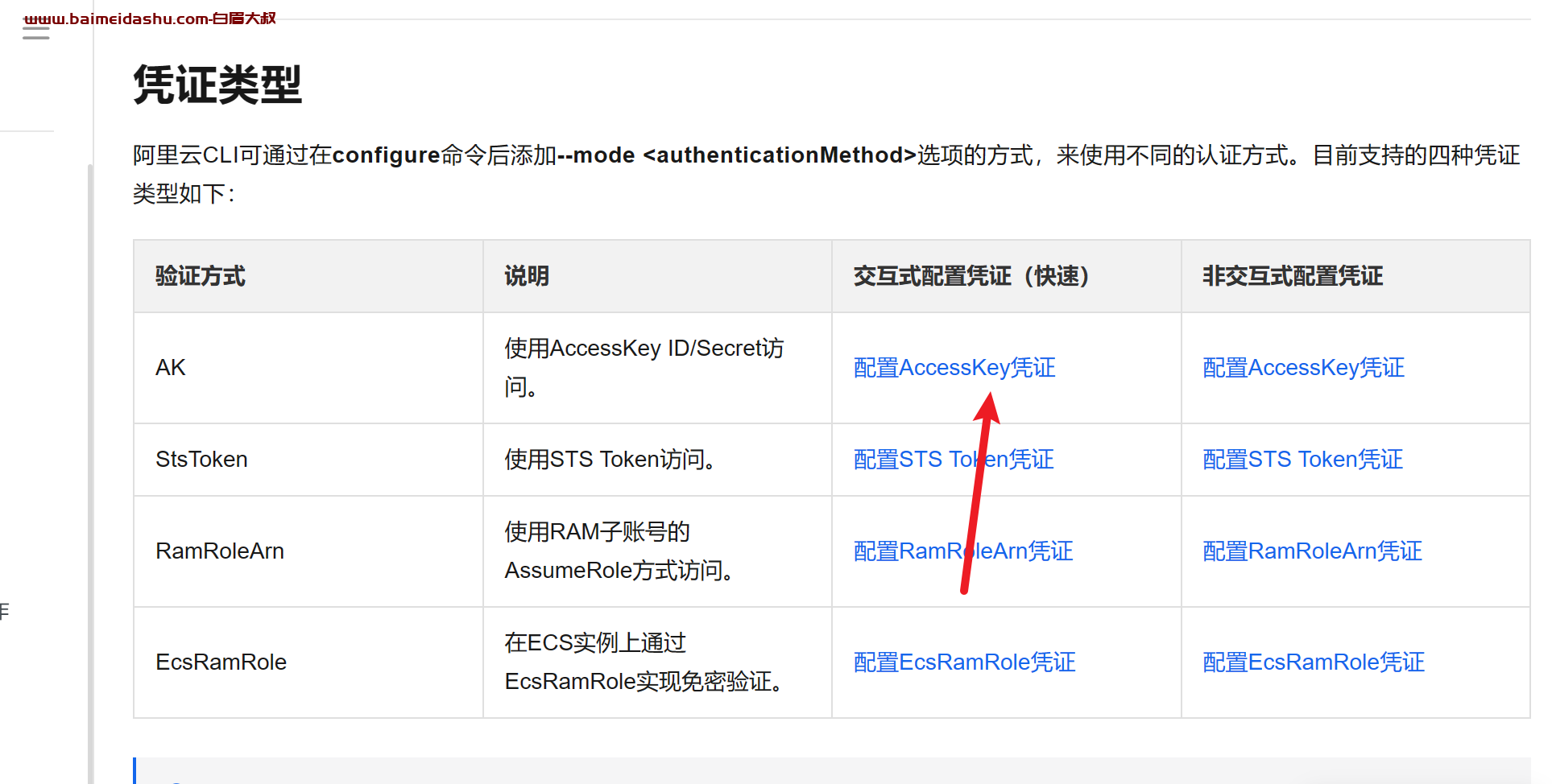Click the left sidebar scrollbar
Viewport: 1552px width, 784px height.
pos(90,473)
